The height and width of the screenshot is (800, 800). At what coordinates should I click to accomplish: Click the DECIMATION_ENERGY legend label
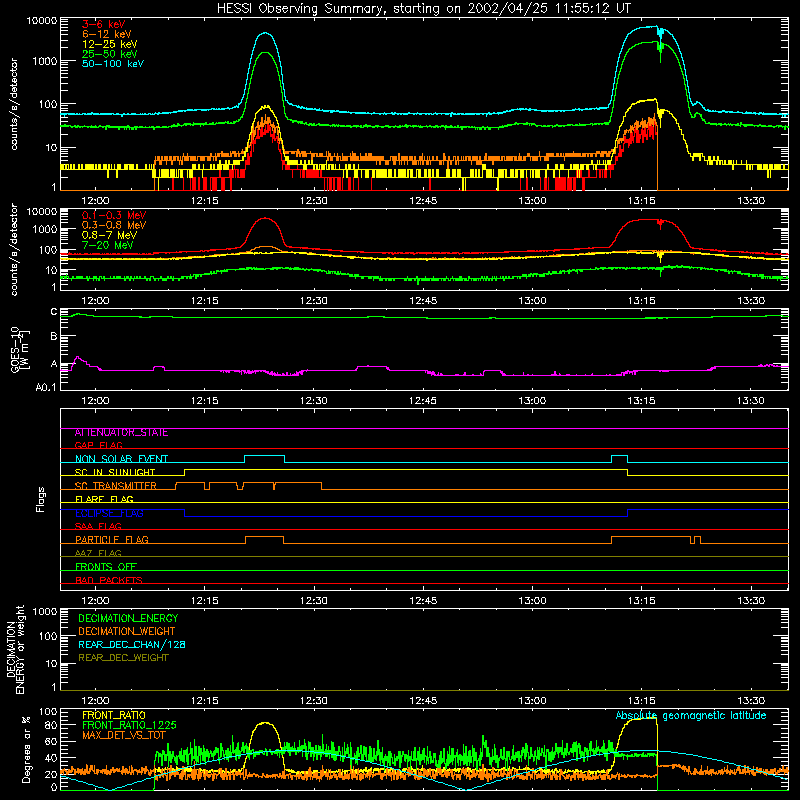click(x=128, y=618)
